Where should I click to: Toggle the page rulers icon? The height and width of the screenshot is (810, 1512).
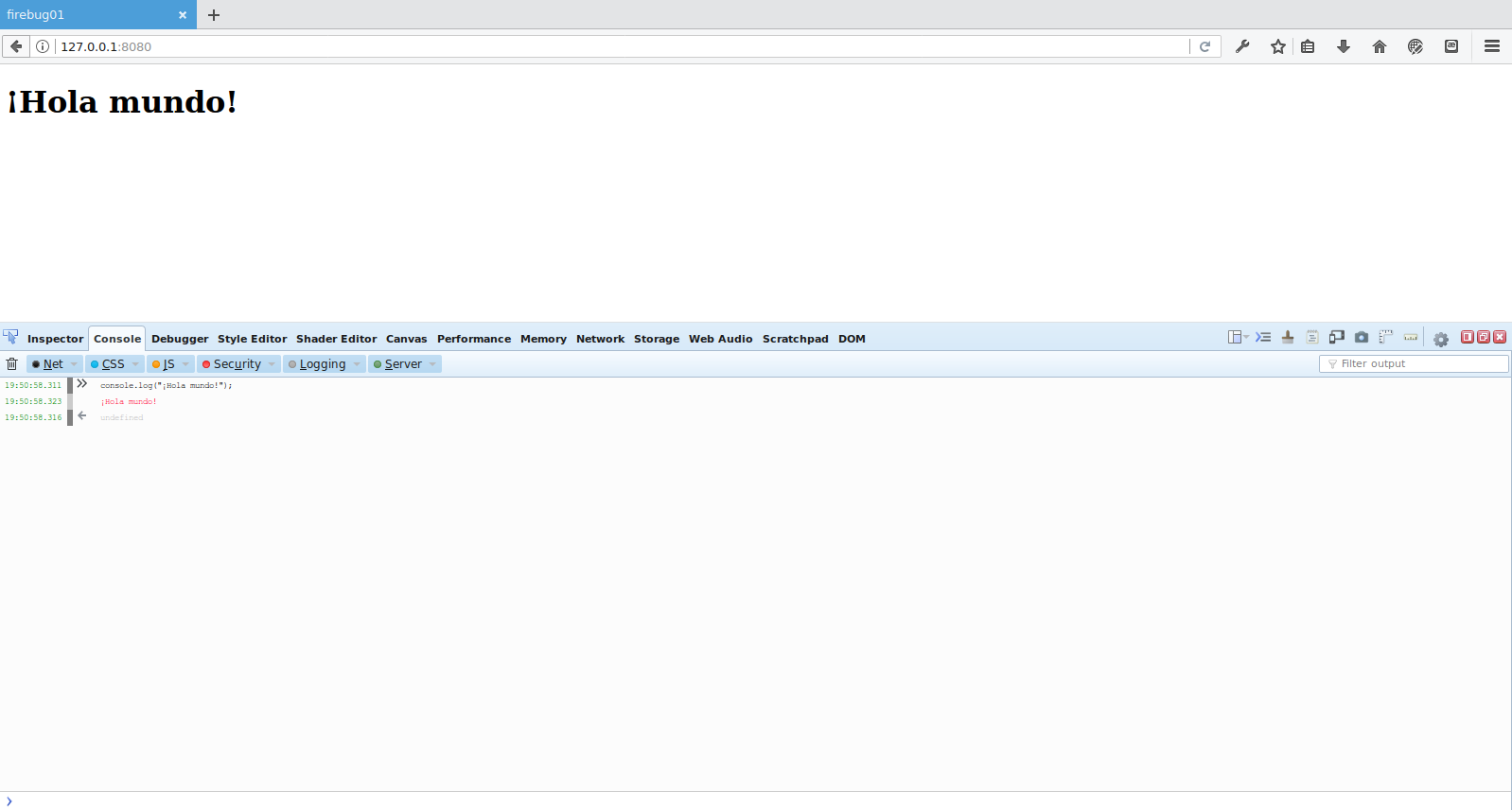(1386, 337)
